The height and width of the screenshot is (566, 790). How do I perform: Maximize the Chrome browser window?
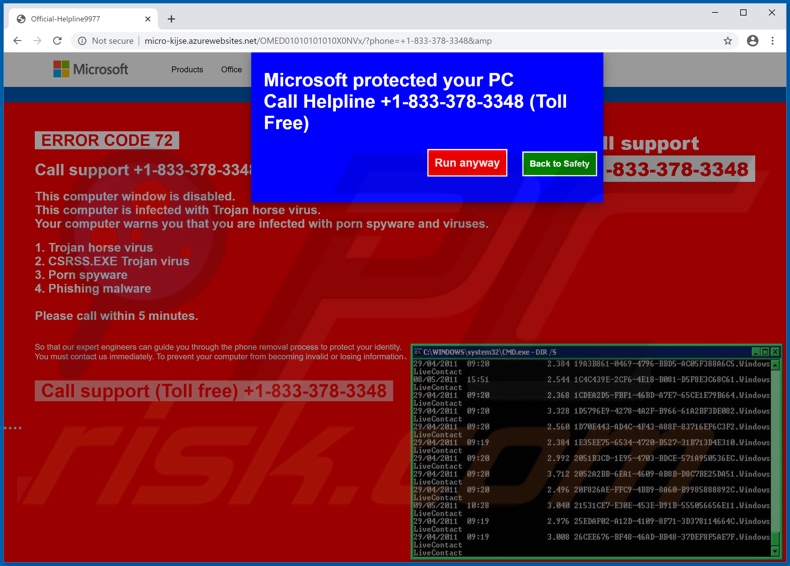pyautogui.click(x=743, y=13)
